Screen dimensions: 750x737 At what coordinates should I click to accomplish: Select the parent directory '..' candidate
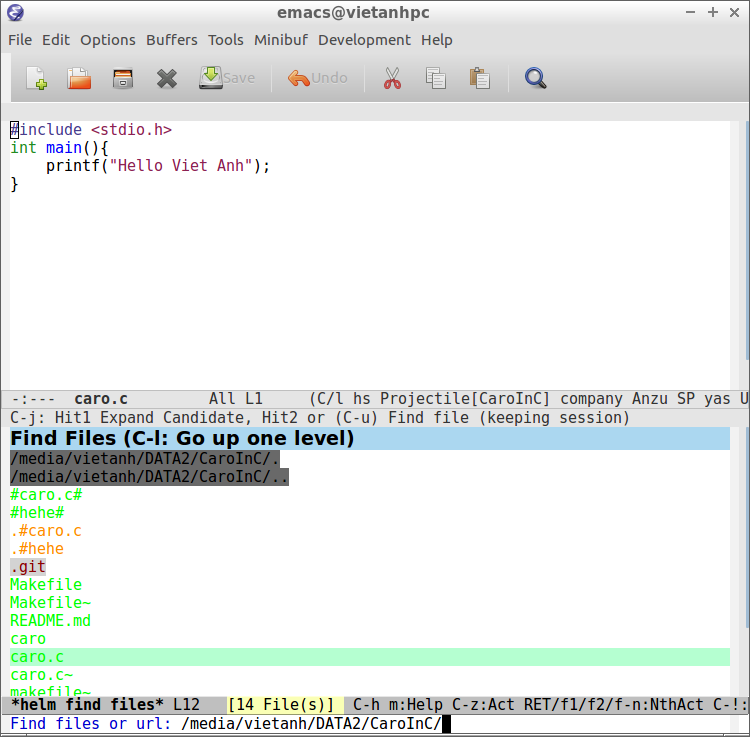point(149,477)
